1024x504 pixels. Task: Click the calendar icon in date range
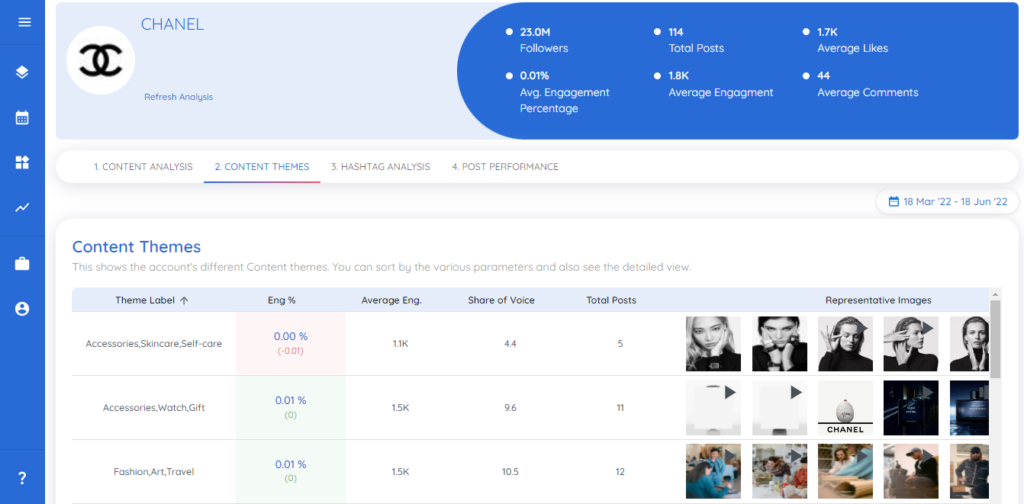(894, 202)
